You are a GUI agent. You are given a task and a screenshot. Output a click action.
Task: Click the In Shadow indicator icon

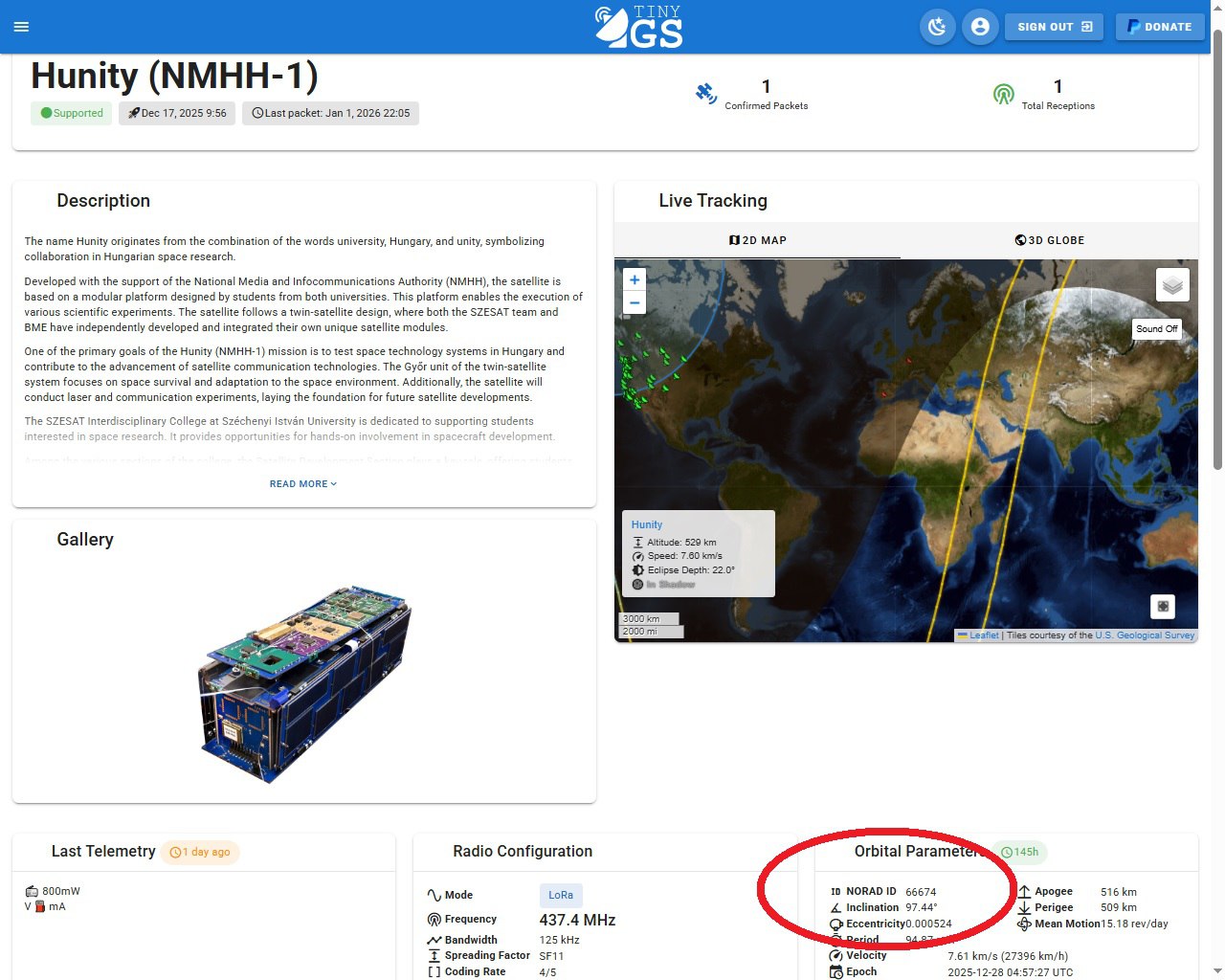coord(638,585)
